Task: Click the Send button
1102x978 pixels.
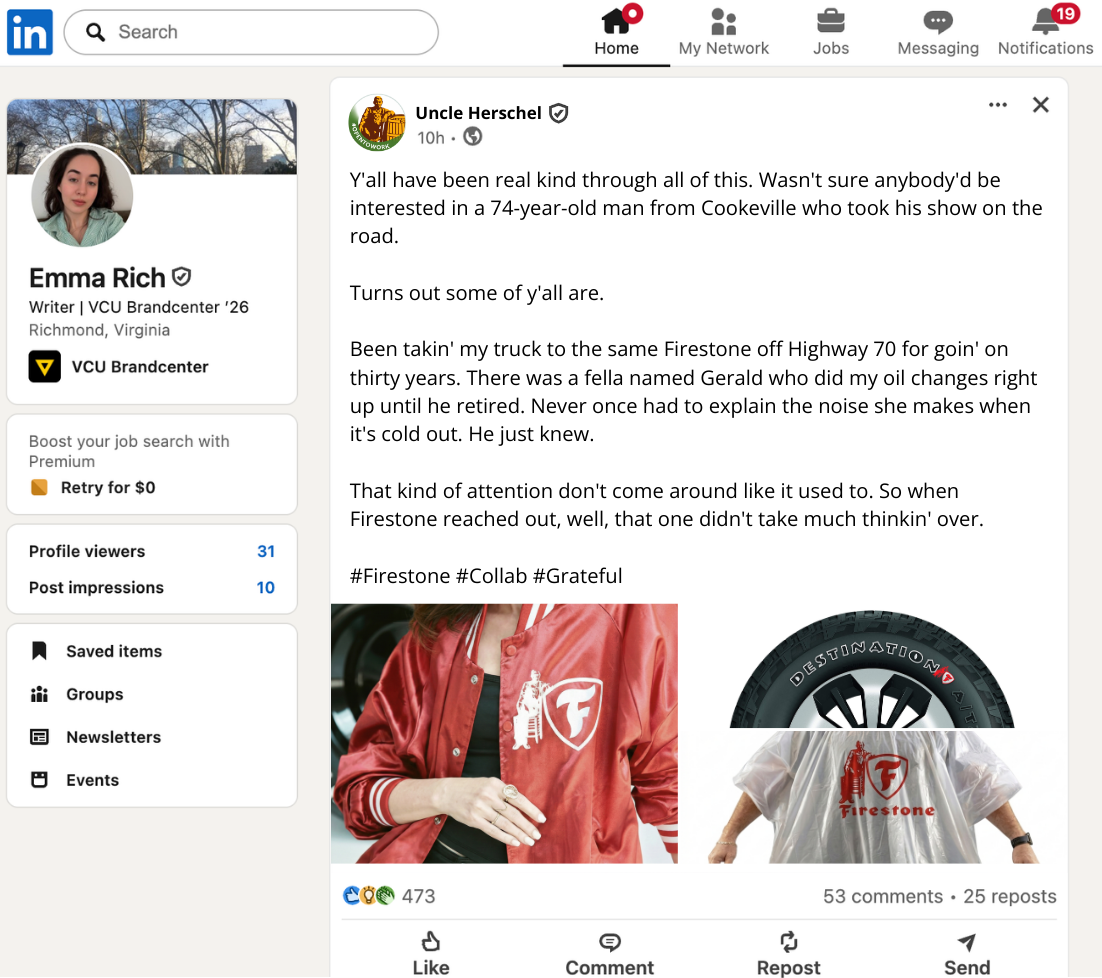Action: 966,953
